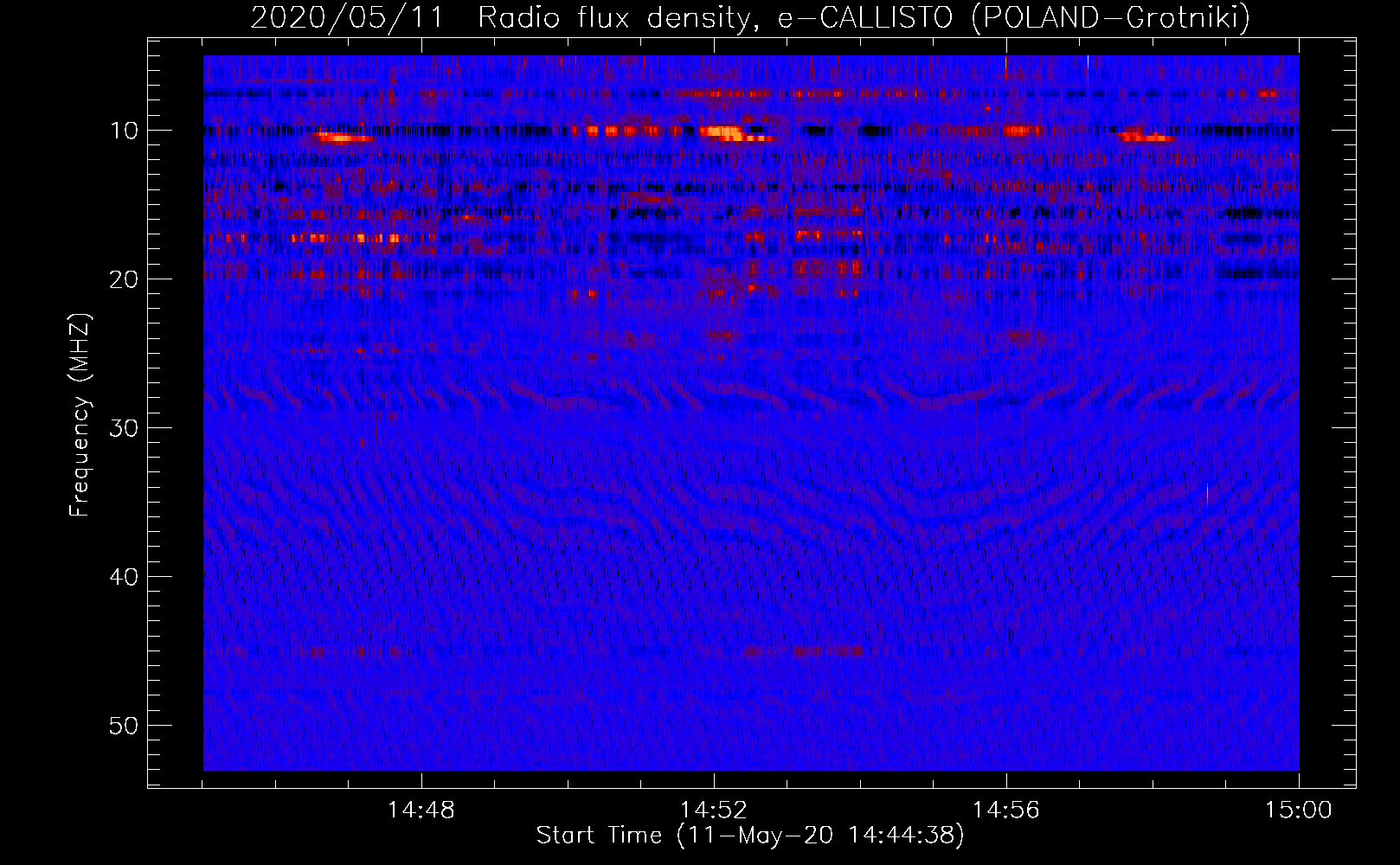Viewport: 1400px width, 865px height.
Task: Click the Start Time axis label
Action: click(750, 836)
